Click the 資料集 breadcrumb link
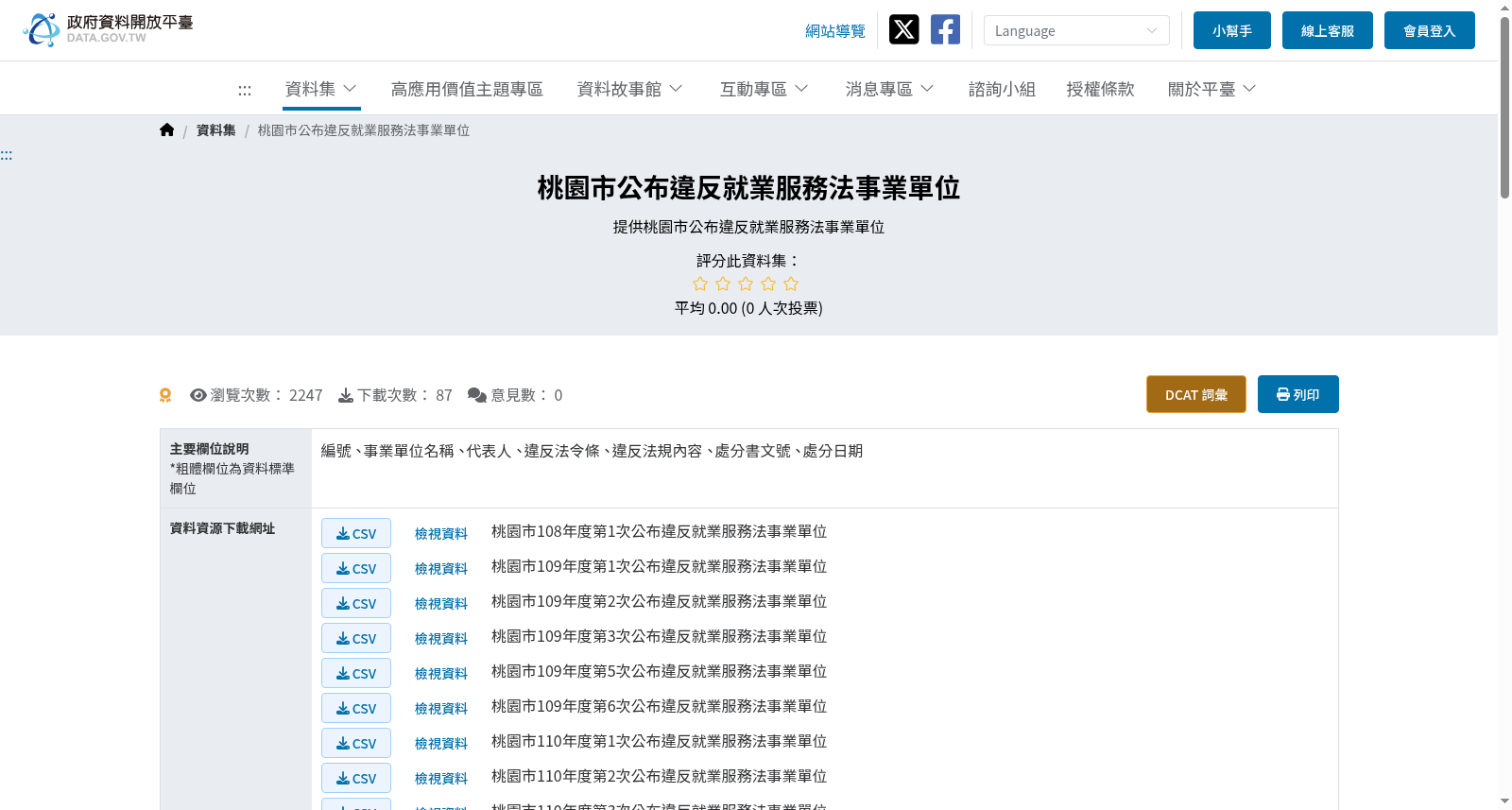1512x810 pixels. 216,130
